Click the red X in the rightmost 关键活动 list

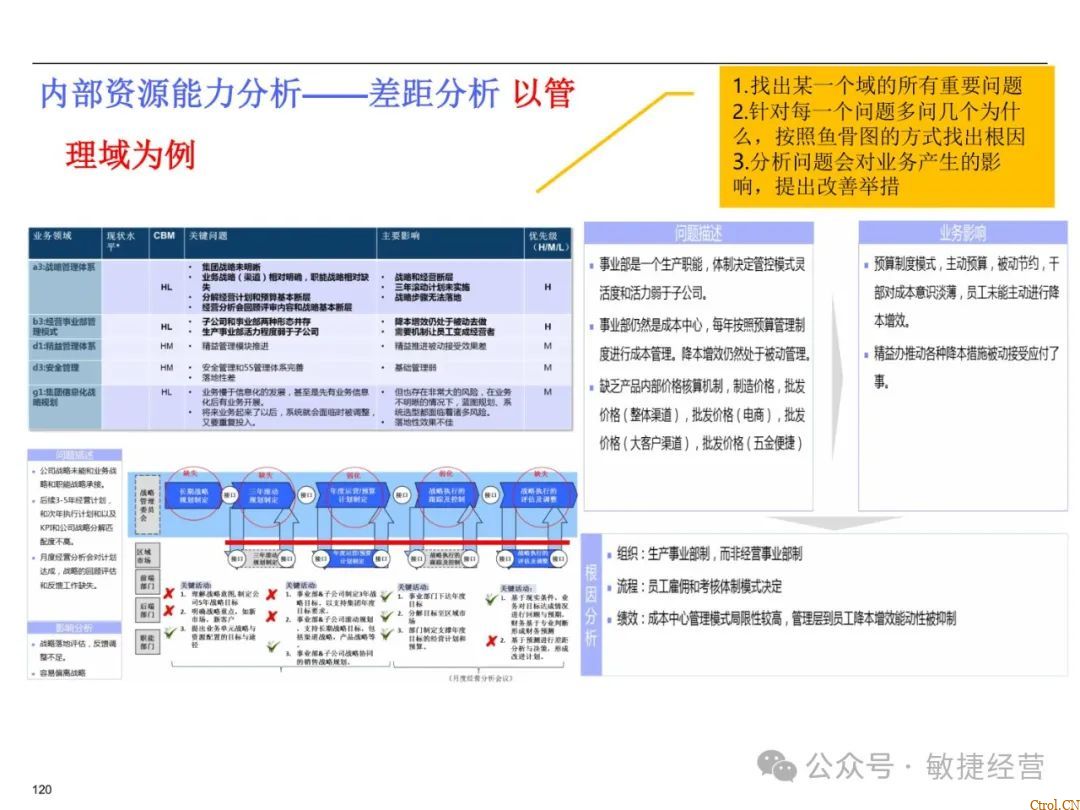489,641
